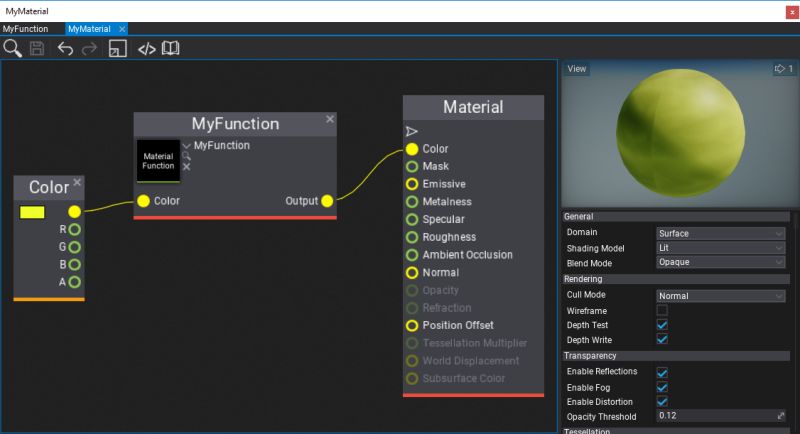Collapse the Rendering section header
800x434 pixels.
676,279
